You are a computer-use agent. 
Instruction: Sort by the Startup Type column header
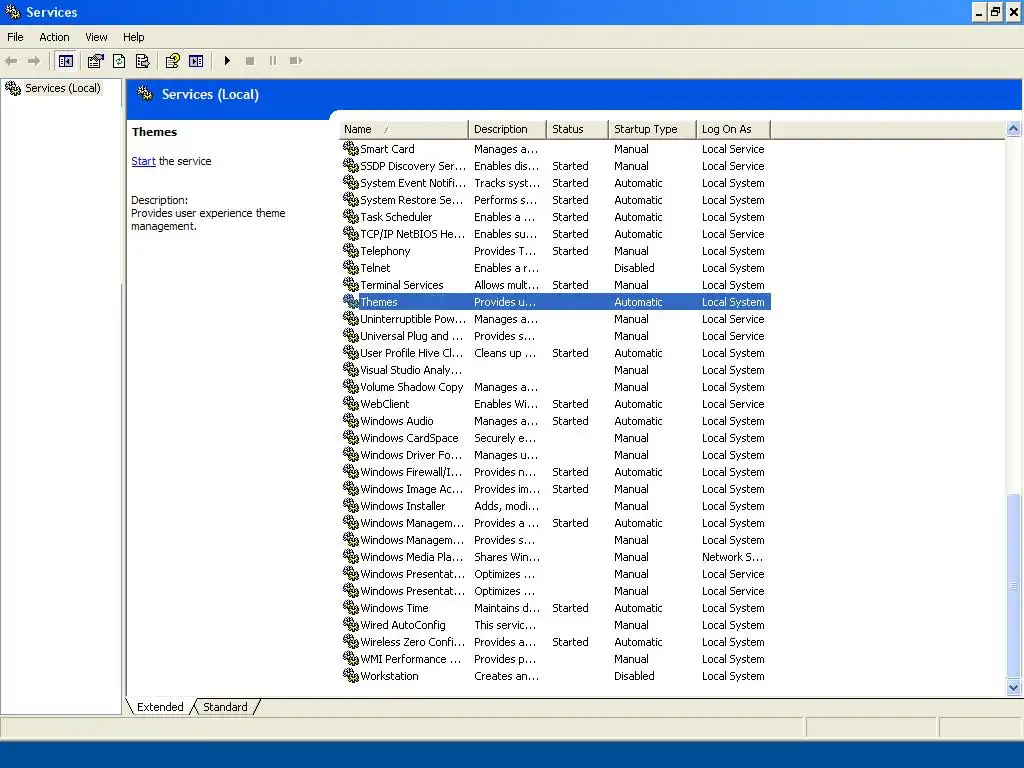[652, 129]
